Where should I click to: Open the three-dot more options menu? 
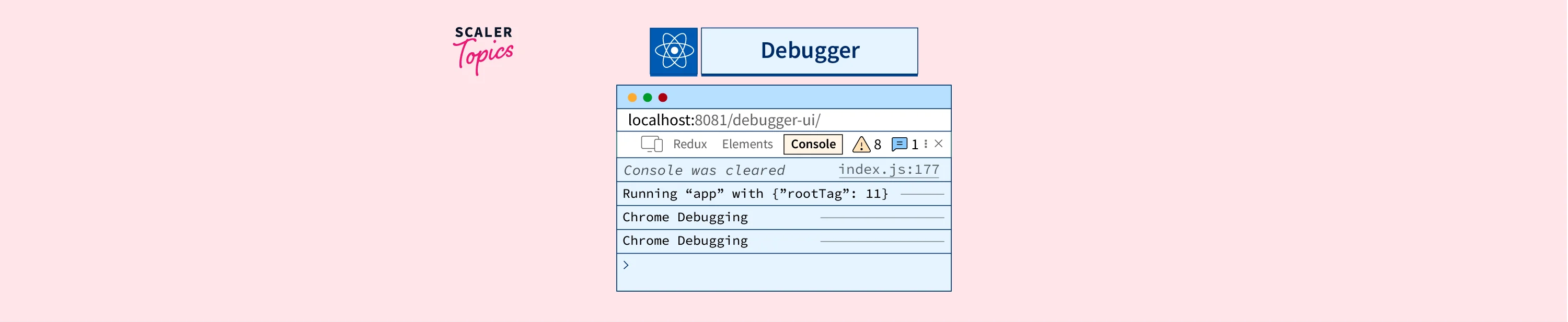[926, 144]
